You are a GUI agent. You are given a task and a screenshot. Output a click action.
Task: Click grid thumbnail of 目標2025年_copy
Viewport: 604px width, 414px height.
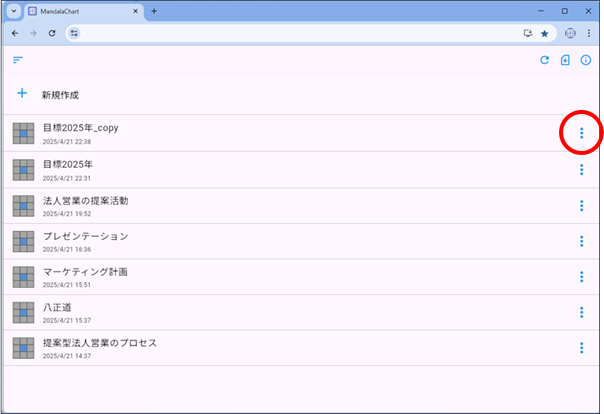pos(23,133)
